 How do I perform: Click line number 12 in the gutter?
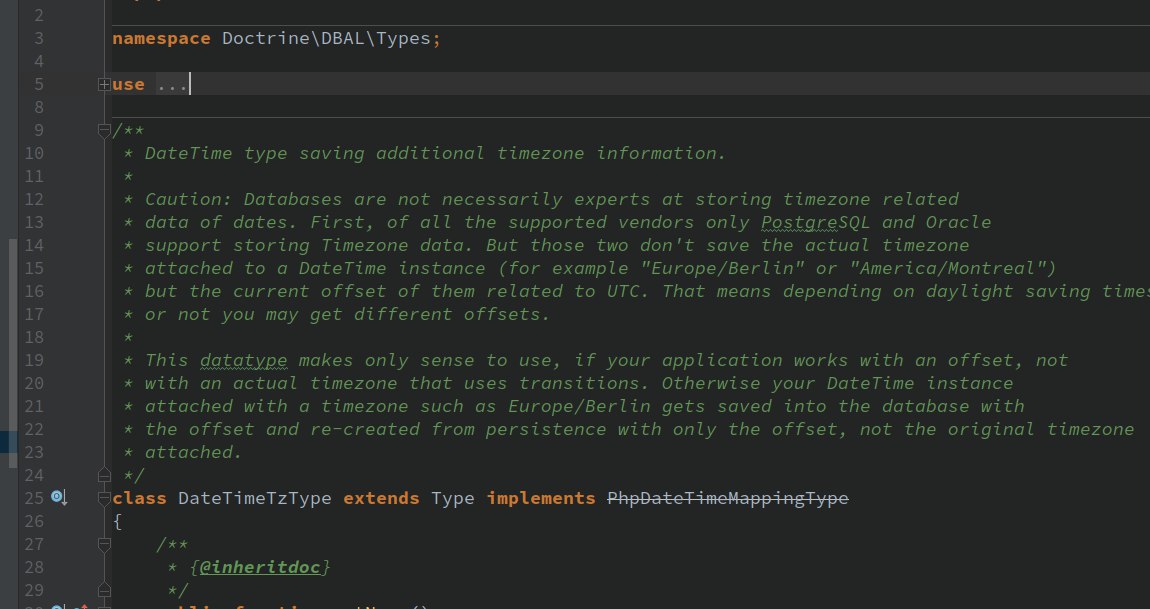[x=34, y=199]
